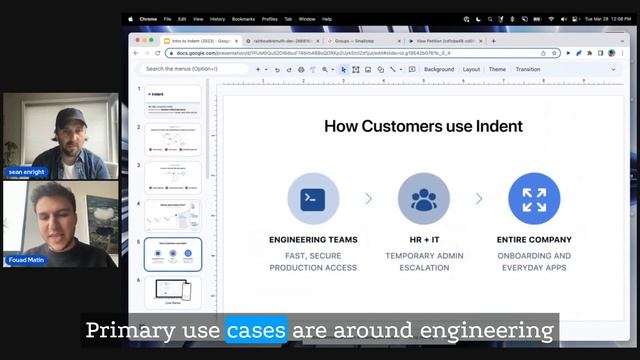Select the text box tool
This screenshot has height=360, width=640.
click(x=356, y=70)
